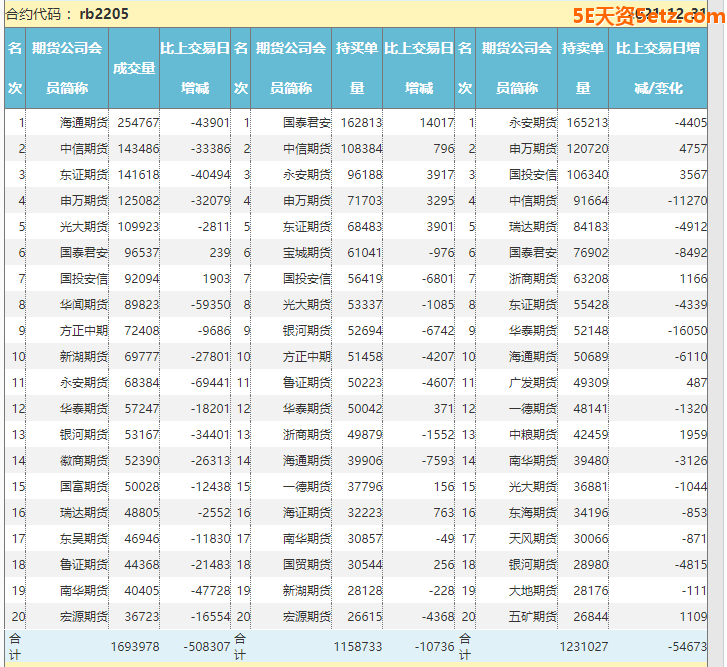Image resolution: width=727 pixels, height=667 pixels.
Task: Select 国贸期货 member name cell
Action: (306, 564)
